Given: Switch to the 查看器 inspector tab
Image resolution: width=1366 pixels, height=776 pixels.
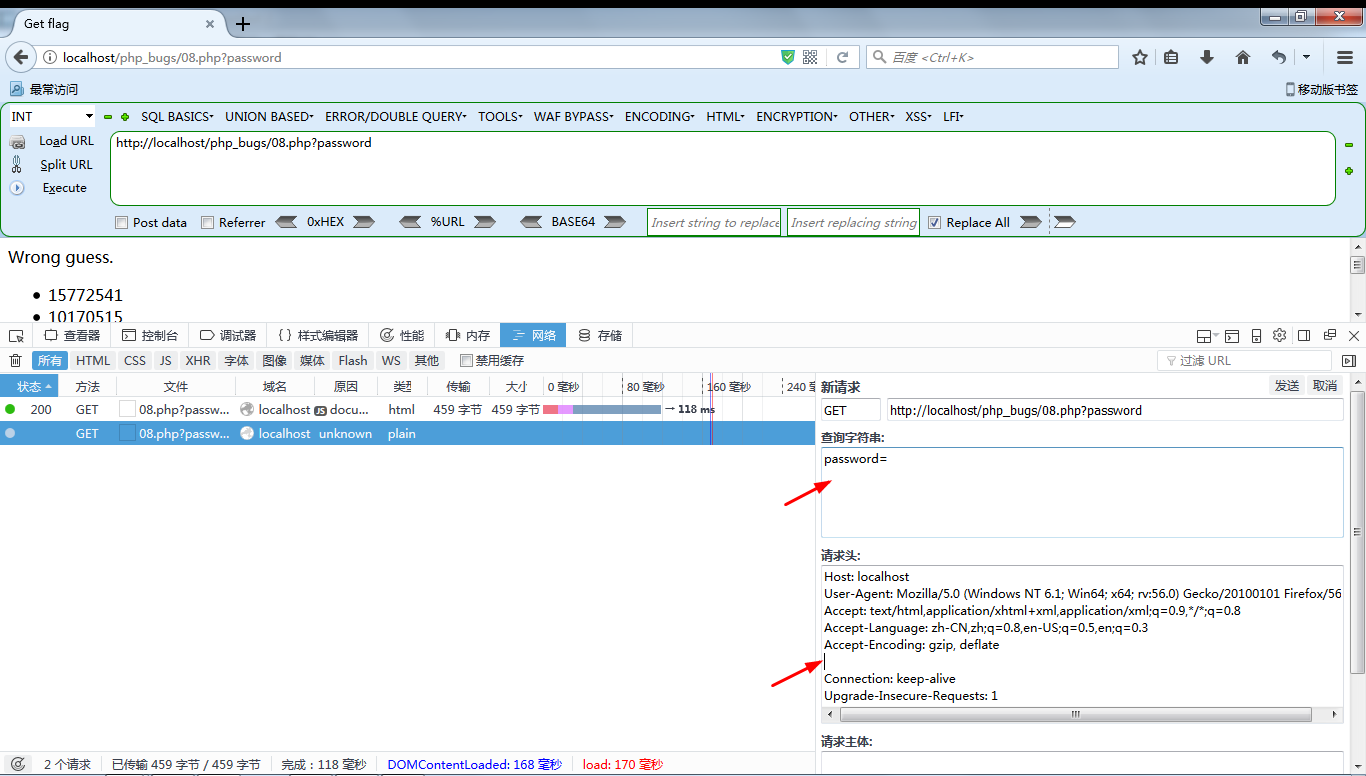Looking at the screenshot, I should 72,335.
